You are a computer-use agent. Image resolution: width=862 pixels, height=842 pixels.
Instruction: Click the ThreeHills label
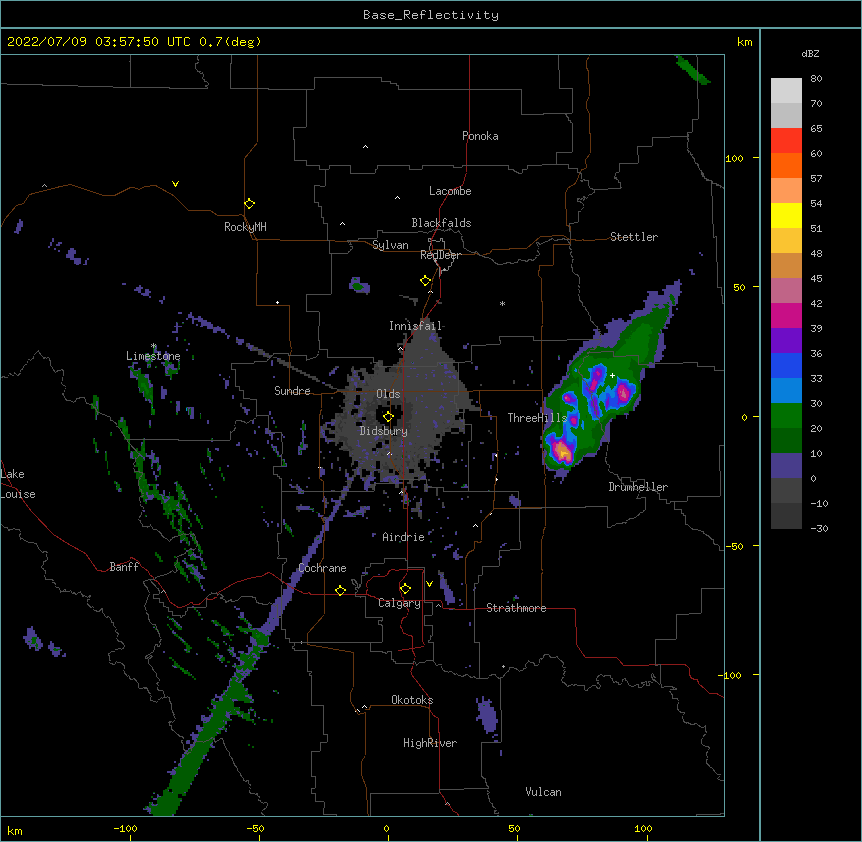pyautogui.click(x=537, y=418)
